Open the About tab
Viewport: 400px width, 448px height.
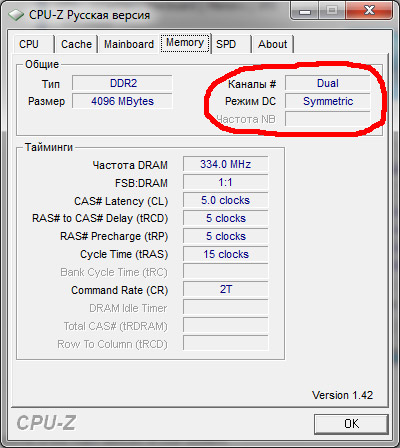[272, 44]
